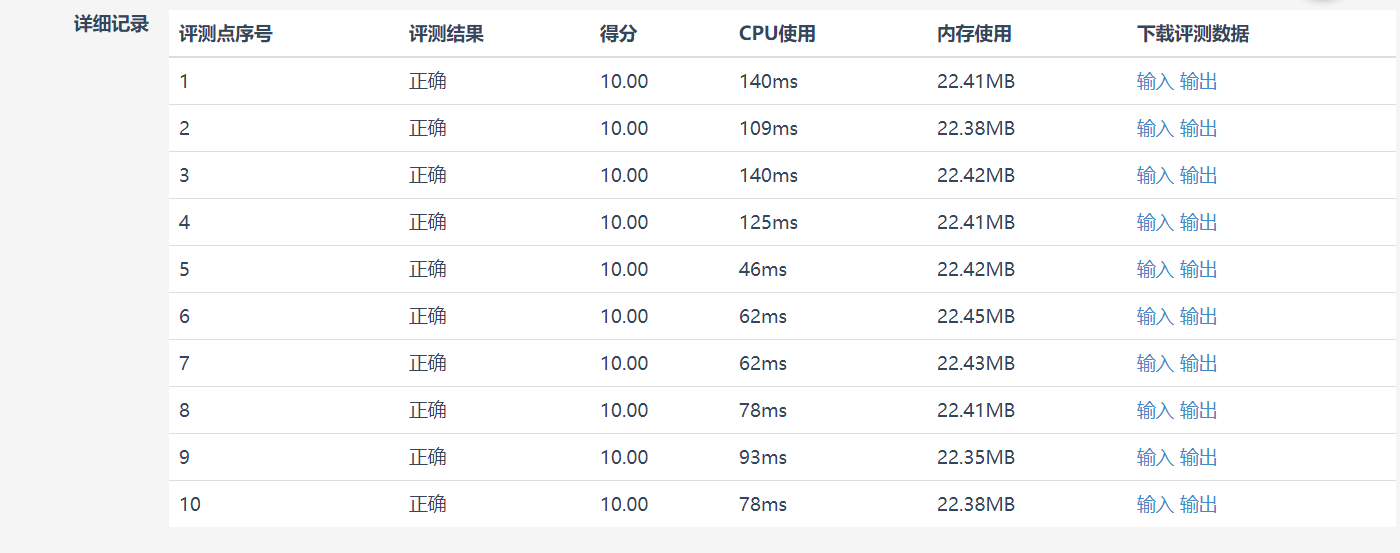Click 输入 for test point 3
Viewport: 1400px width, 553px height.
tap(1154, 176)
